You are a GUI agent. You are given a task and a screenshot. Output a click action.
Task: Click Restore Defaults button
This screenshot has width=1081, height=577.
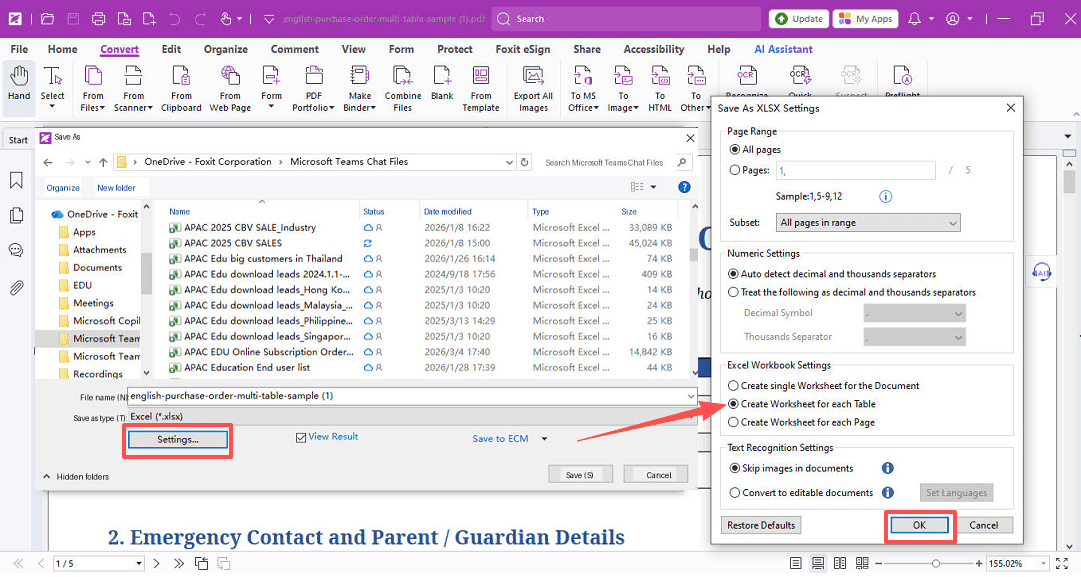coord(761,525)
